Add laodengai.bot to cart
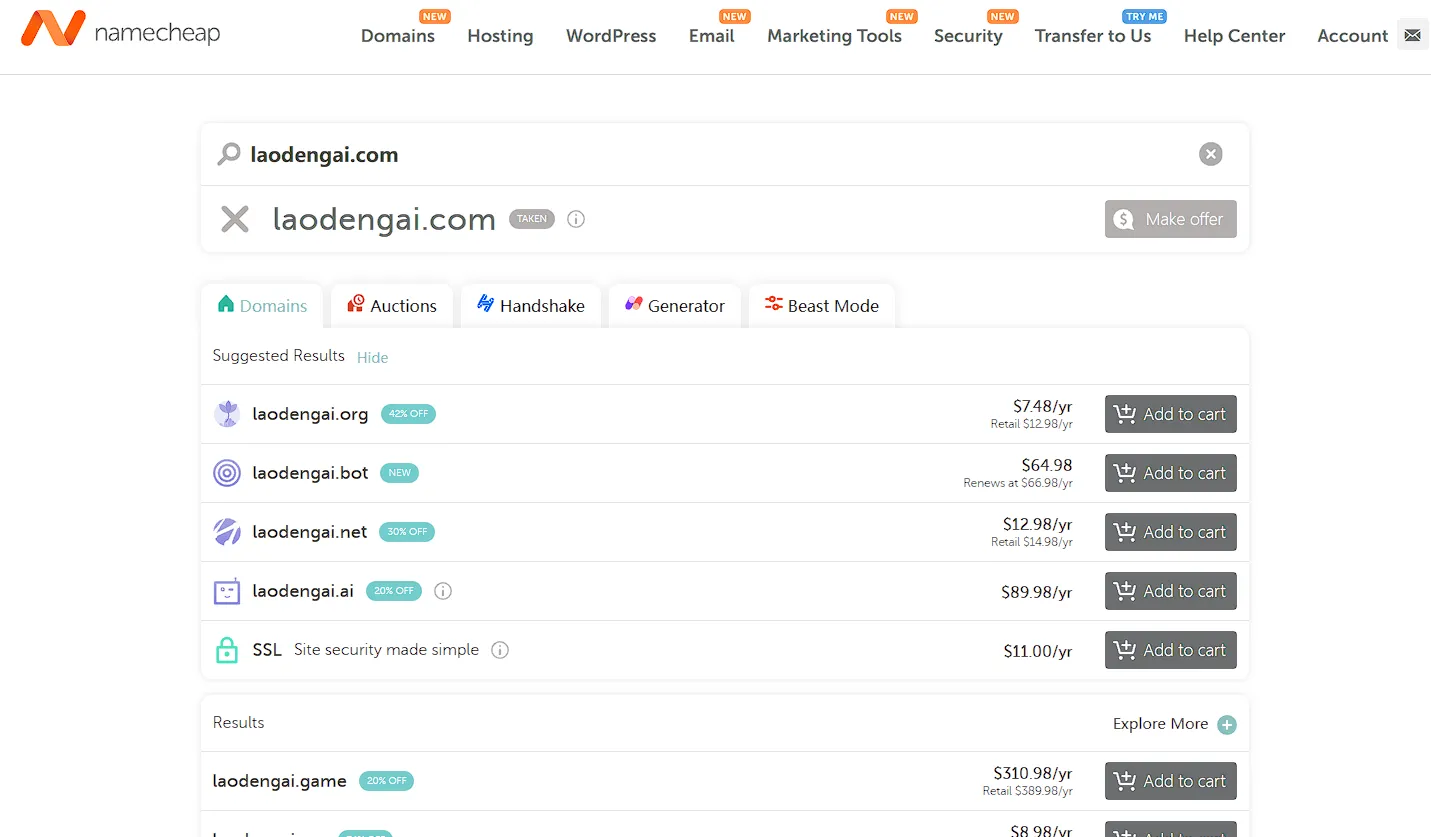The image size is (1431, 837). tap(1171, 473)
